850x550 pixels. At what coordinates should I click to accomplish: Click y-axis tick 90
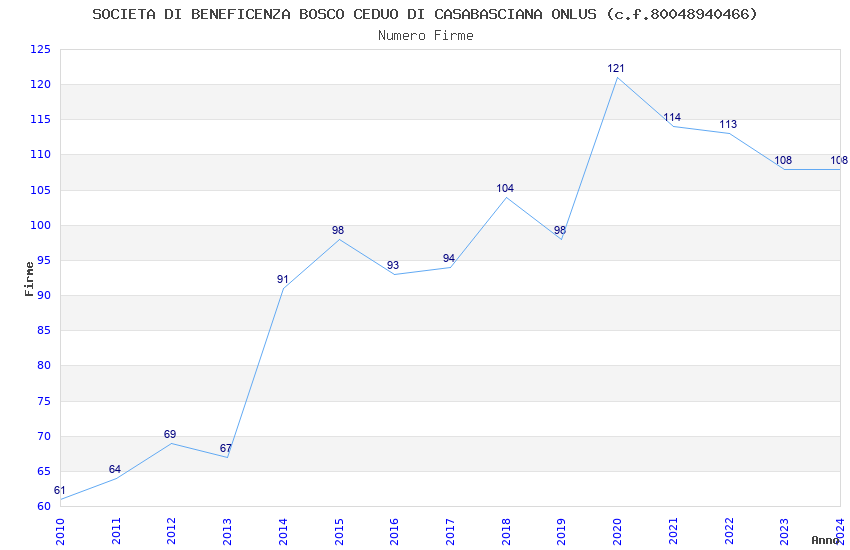coord(44,296)
